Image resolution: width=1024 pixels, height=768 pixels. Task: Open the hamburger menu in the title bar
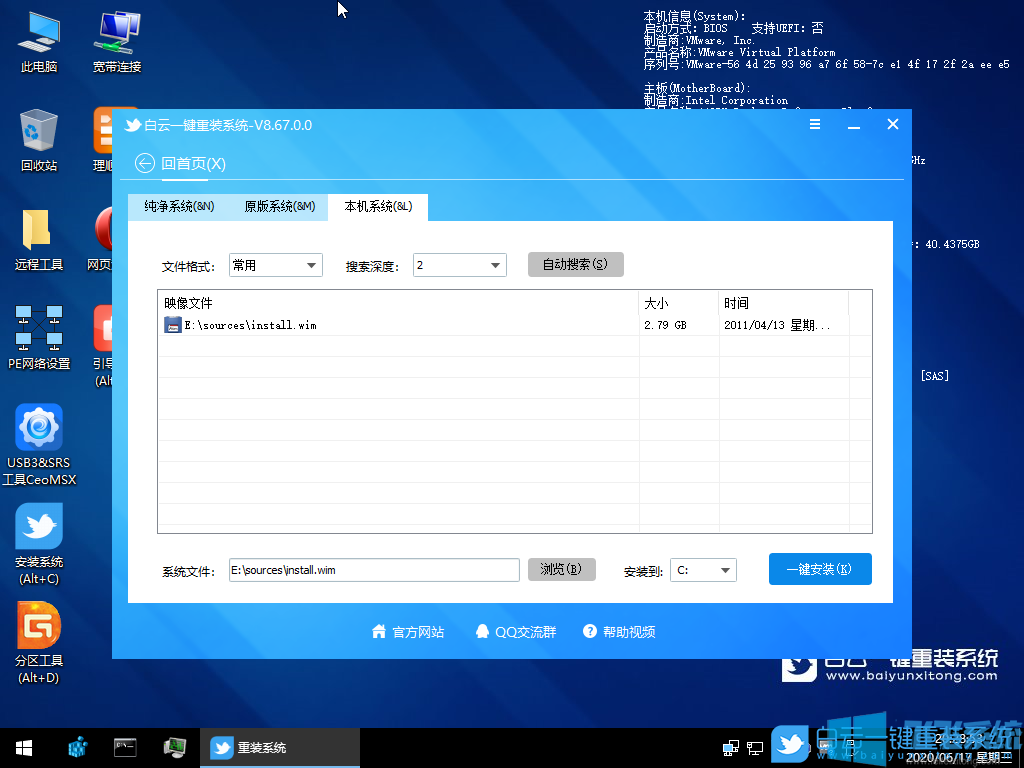tap(815, 124)
